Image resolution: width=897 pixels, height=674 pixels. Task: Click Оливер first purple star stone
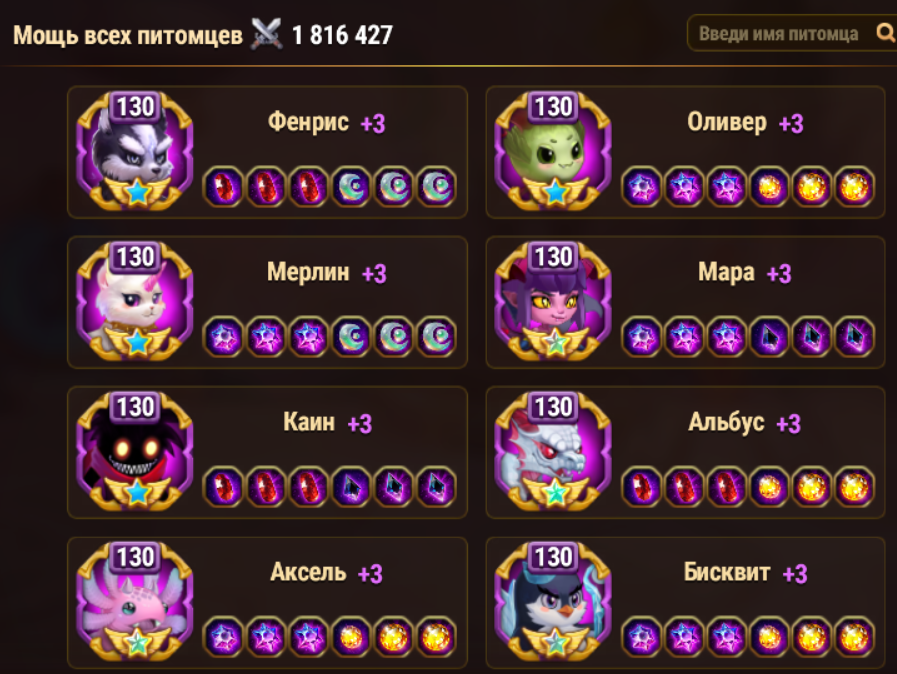pos(641,187)
